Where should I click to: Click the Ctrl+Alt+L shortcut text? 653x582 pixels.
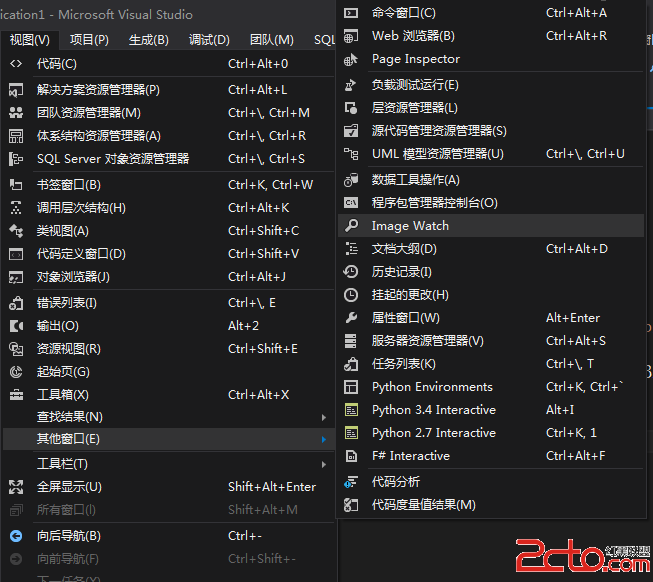pos(257,90)
